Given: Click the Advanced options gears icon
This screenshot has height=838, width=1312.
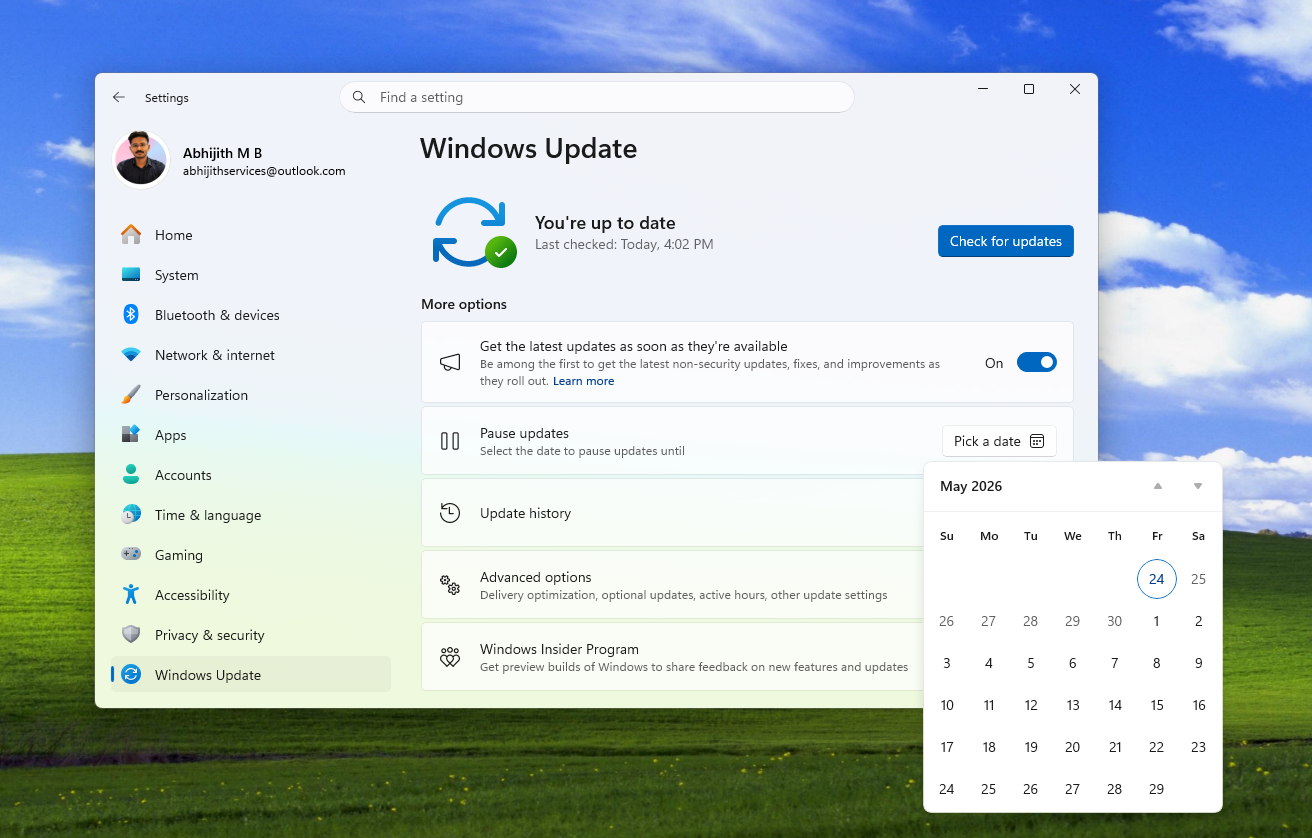Looking at the screenshot, I should click(x=449, y=584).
